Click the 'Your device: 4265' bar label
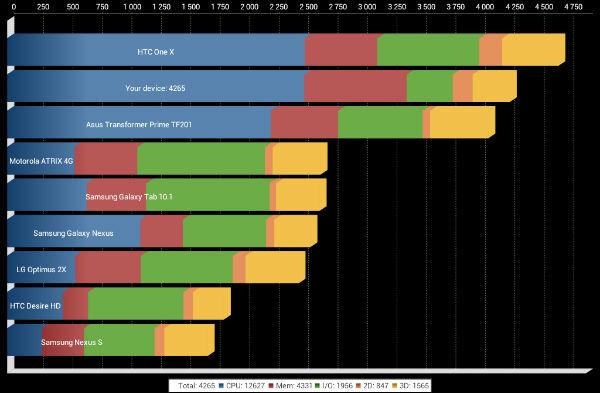This screenshot has height=393, width=600. click(x=155, y=88)
